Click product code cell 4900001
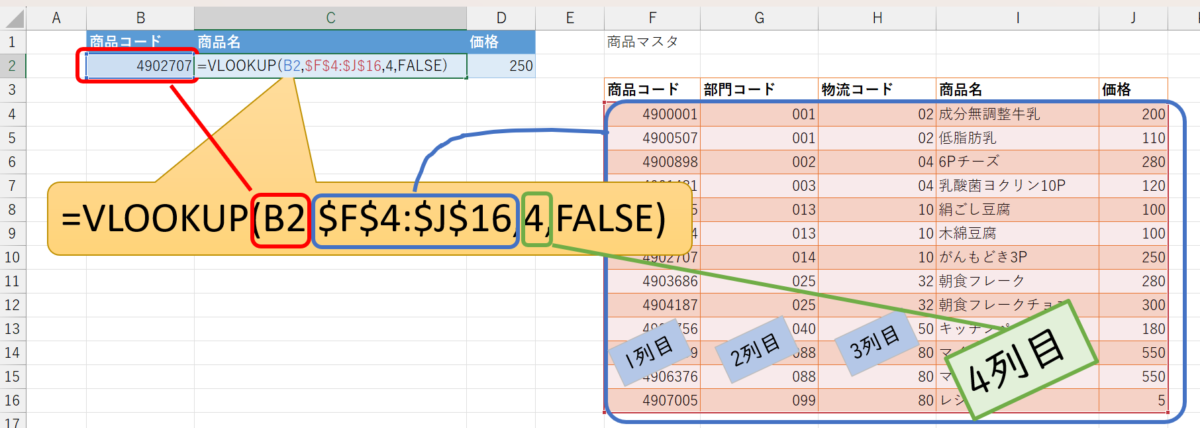 point(652,114)
